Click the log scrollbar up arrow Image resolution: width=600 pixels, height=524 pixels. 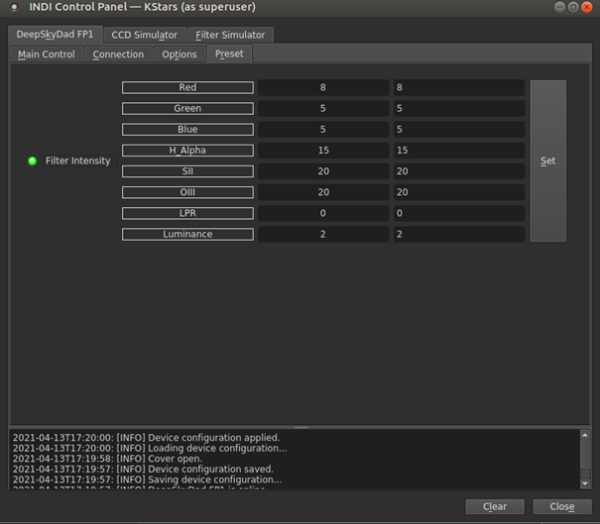(x=585, y=436)
